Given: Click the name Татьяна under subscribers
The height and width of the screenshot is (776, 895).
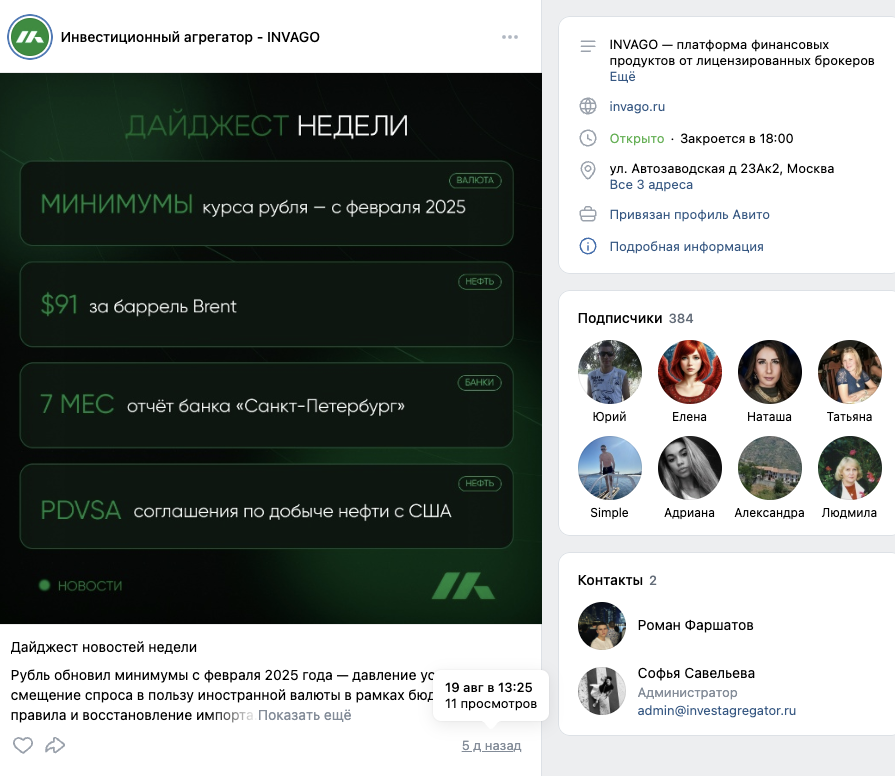Looking at the screenshot, I should (x=849, y=417).
